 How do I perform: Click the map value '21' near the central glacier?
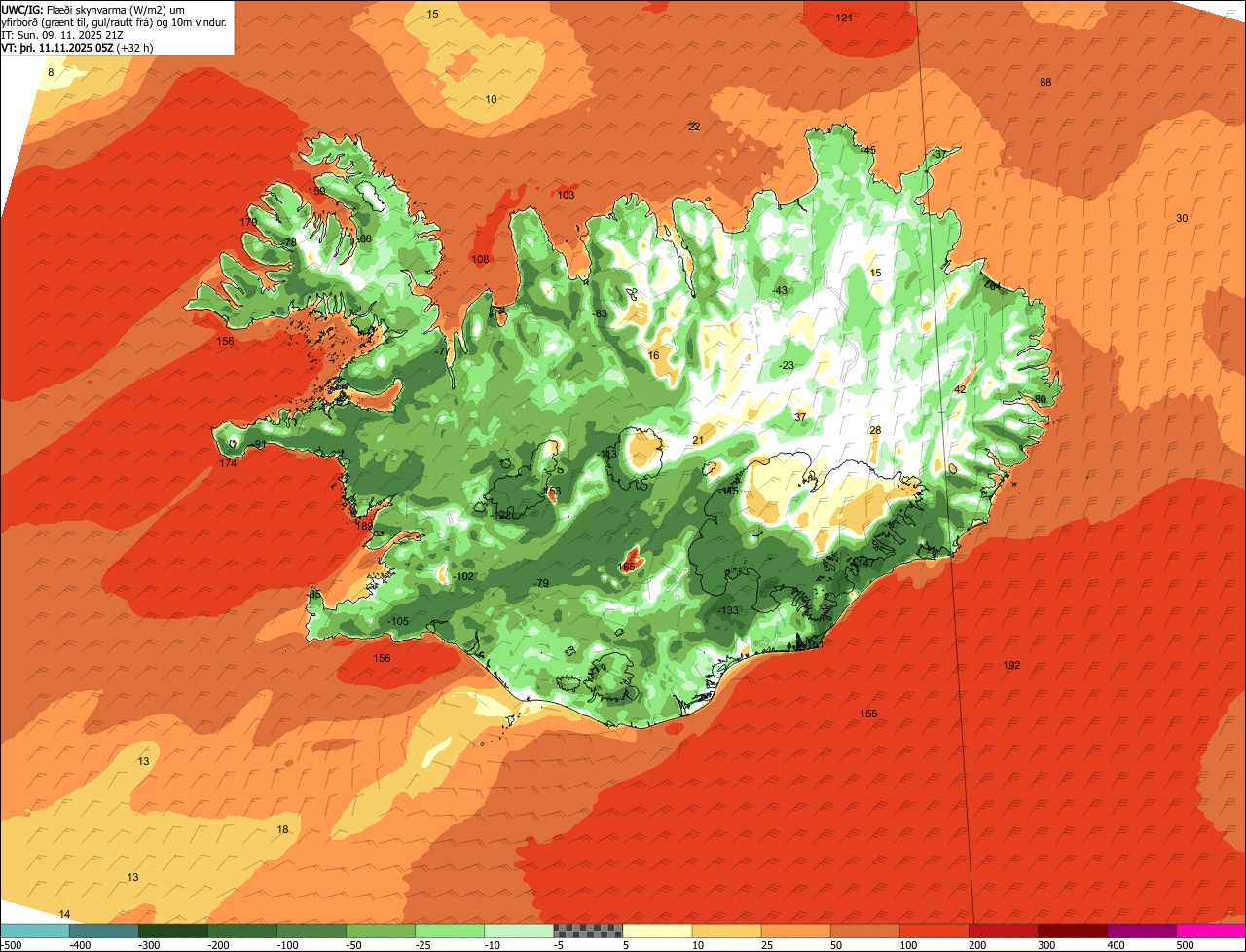(x=697, y=440)
